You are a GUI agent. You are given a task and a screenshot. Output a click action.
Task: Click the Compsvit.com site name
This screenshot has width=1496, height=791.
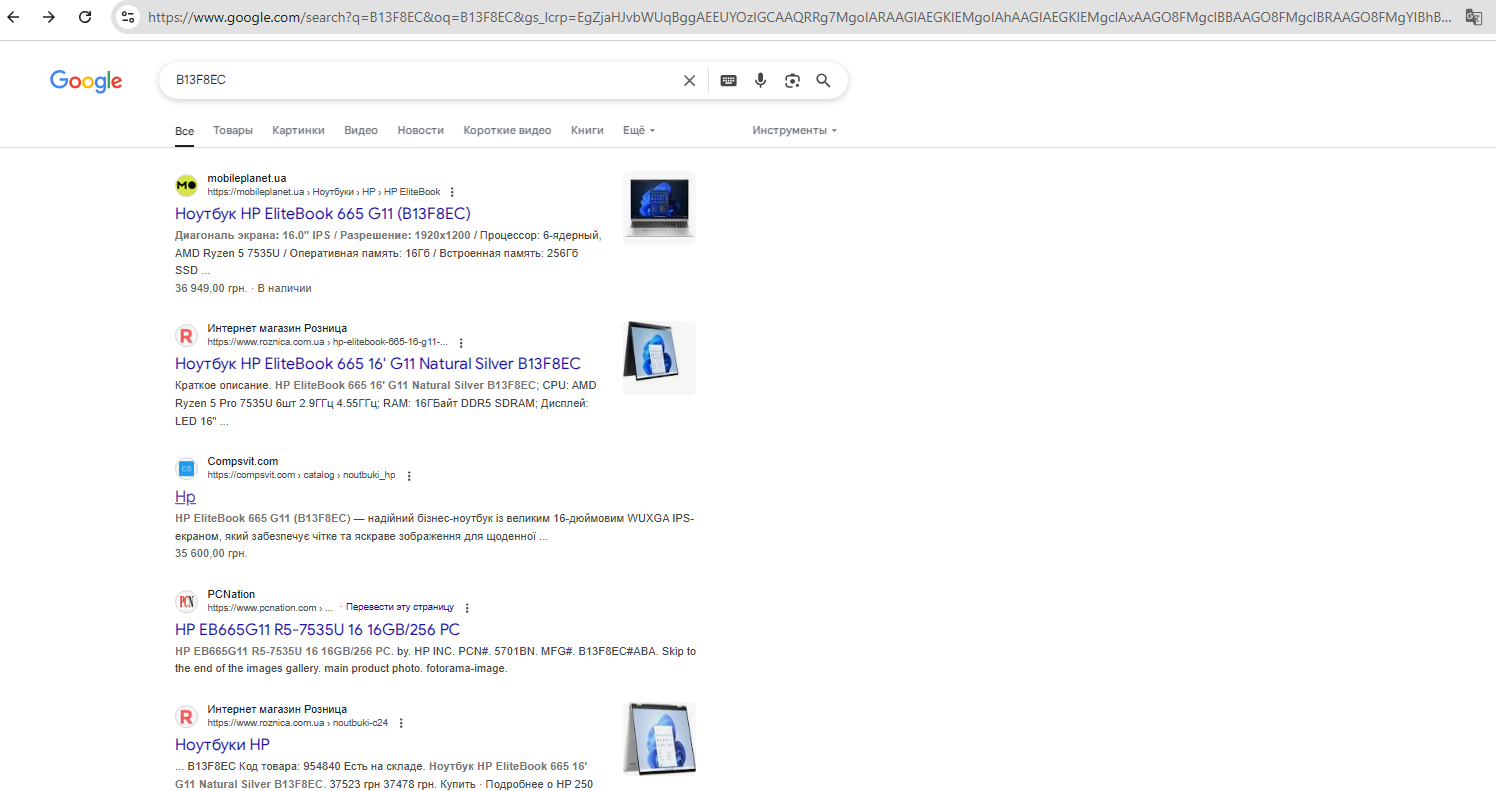point(243,461)
